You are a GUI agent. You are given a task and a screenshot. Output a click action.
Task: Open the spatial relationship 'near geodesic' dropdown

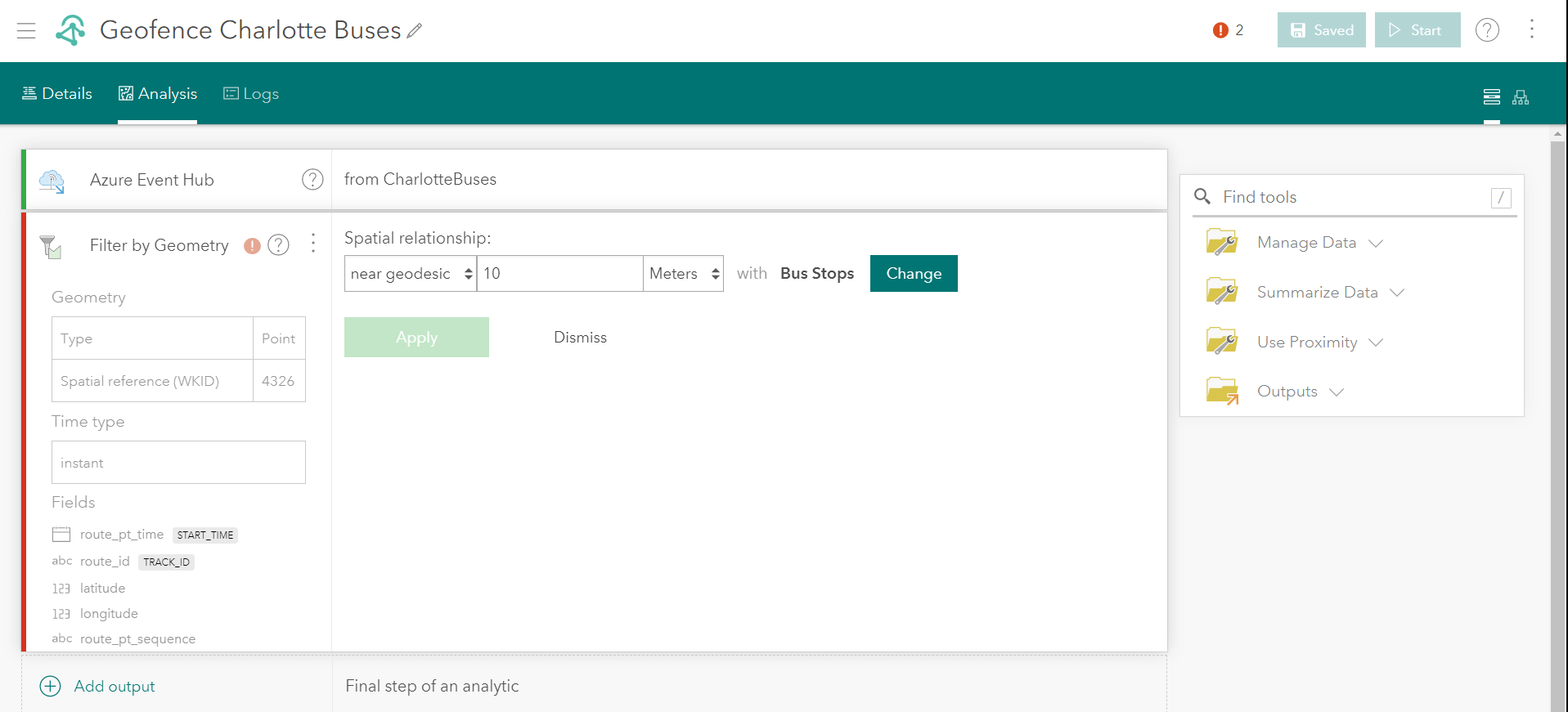tap(411, 274)
